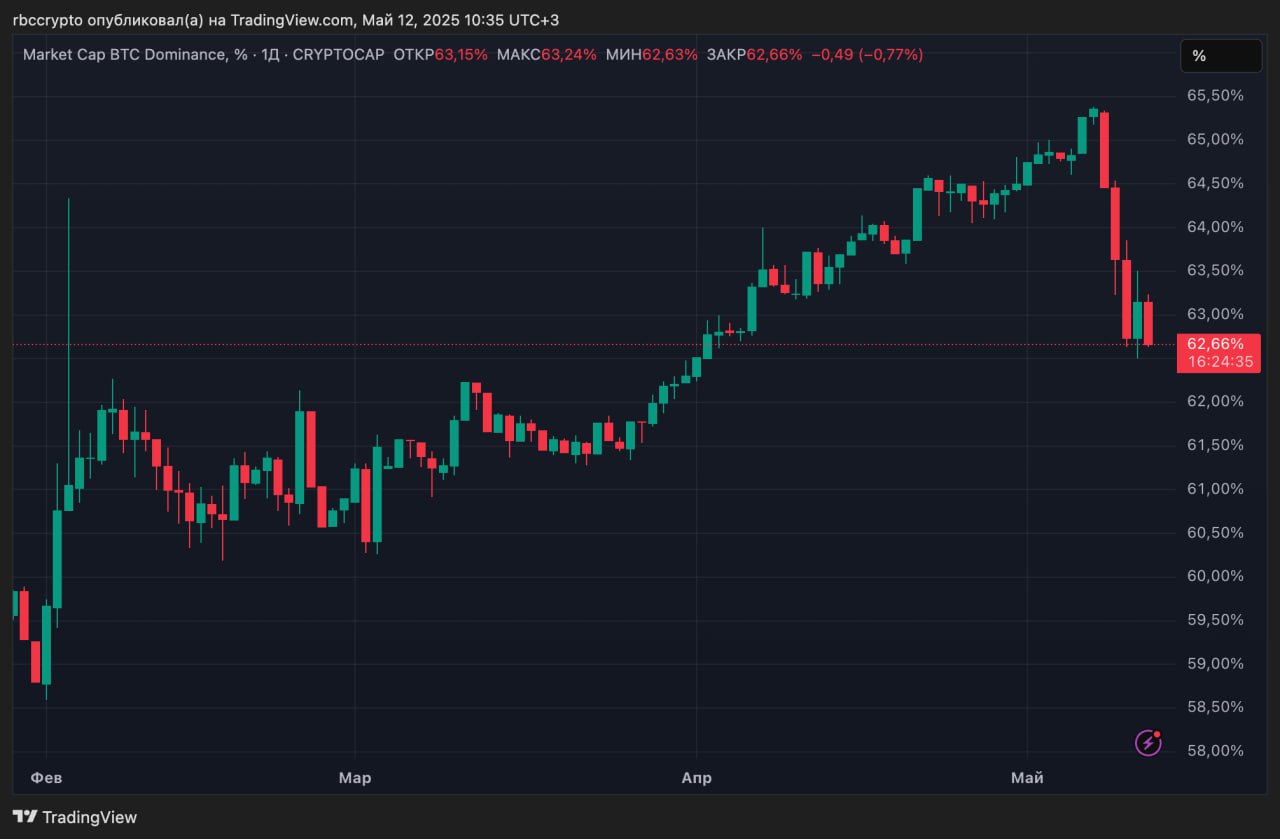Click the 58,50% price axis label

1215,707
